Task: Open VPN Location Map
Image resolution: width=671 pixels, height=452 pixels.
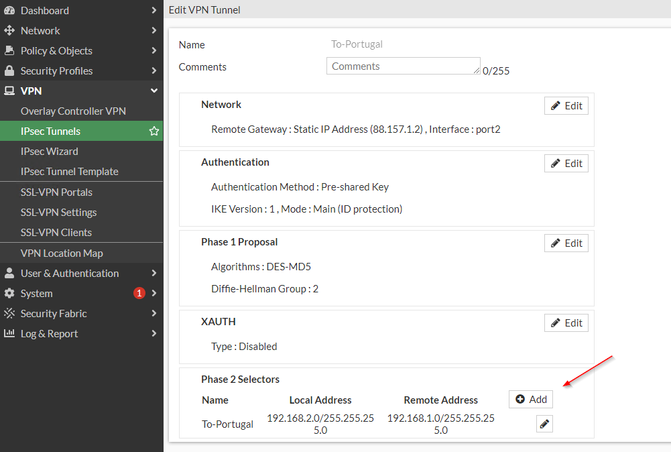Action: (61, 253)
